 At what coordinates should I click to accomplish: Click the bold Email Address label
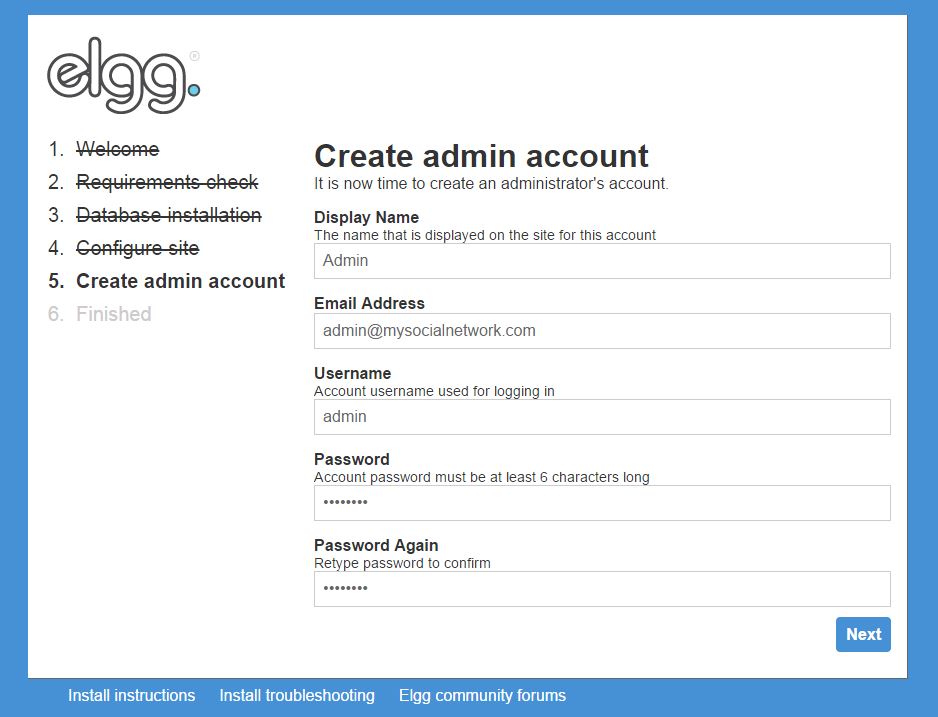coord(369,303)
